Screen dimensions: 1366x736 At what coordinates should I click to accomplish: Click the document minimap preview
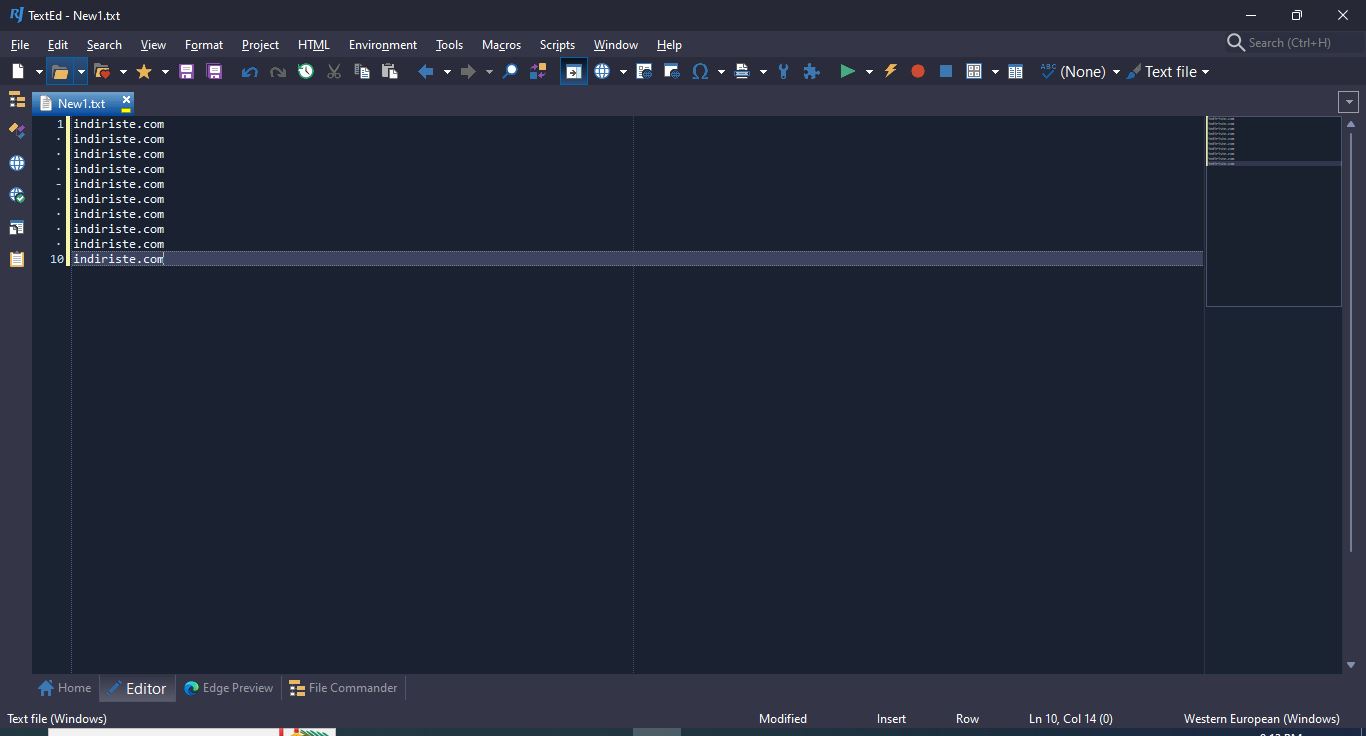click(x=1273, y=211)
